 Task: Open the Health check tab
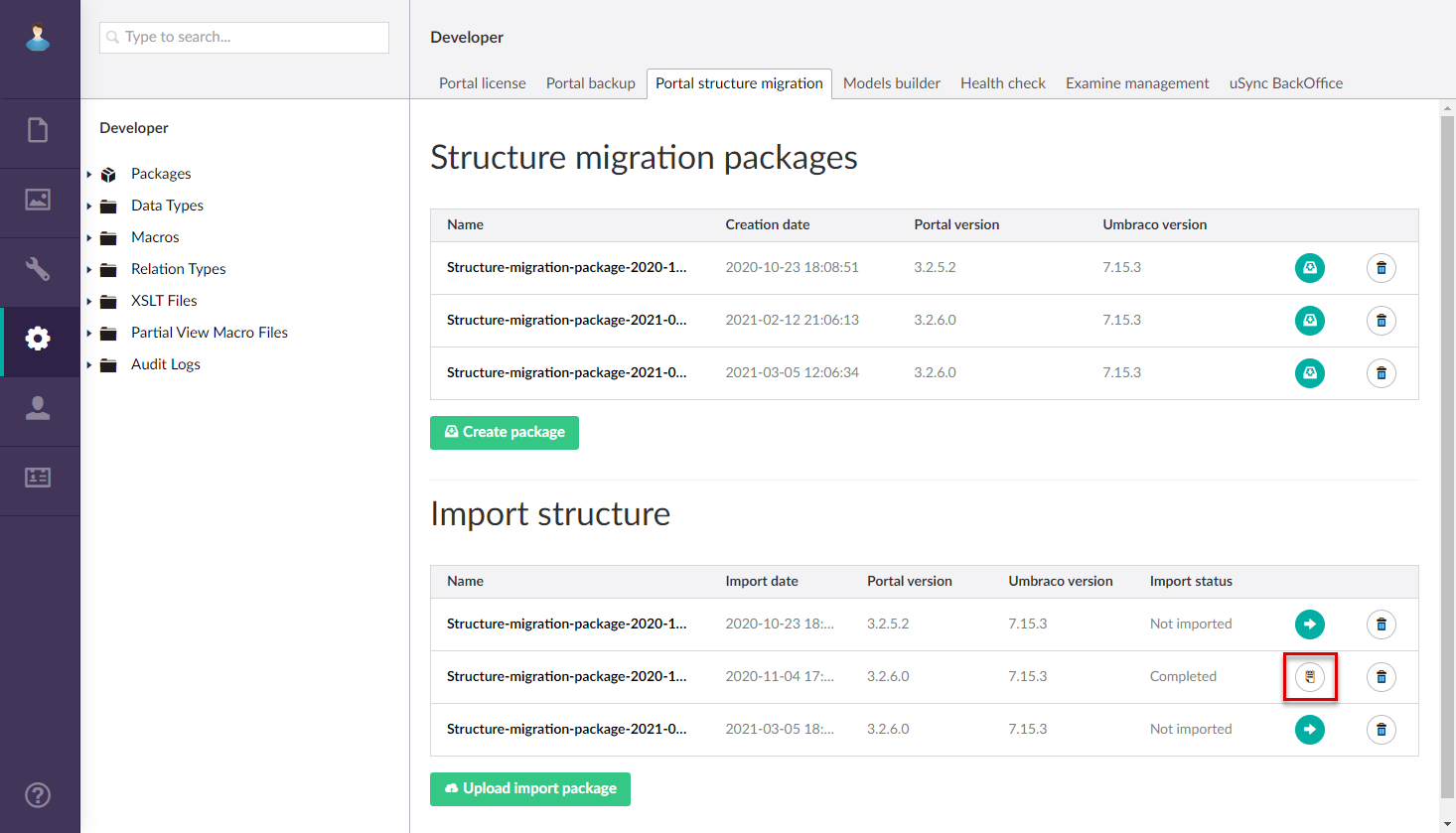click(1002, 83)
